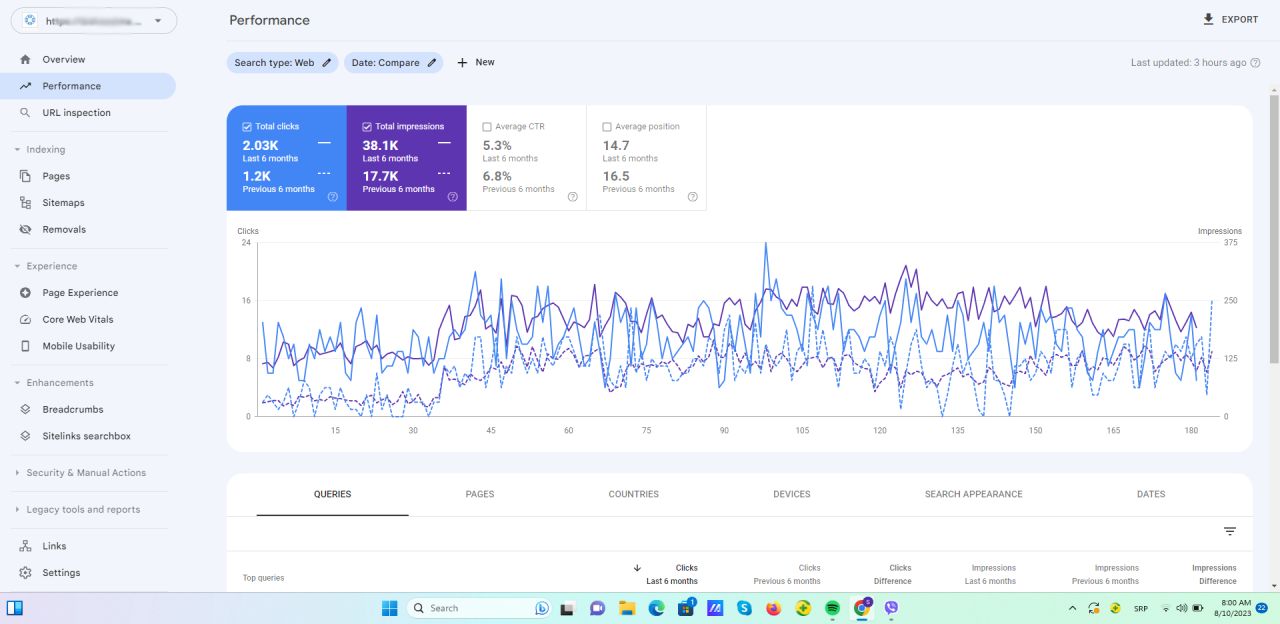Open the property selector dropdown
Image resolution: width=1280 pixels, height=624 pixels.
pyautogui.click(x=93, y=21)
